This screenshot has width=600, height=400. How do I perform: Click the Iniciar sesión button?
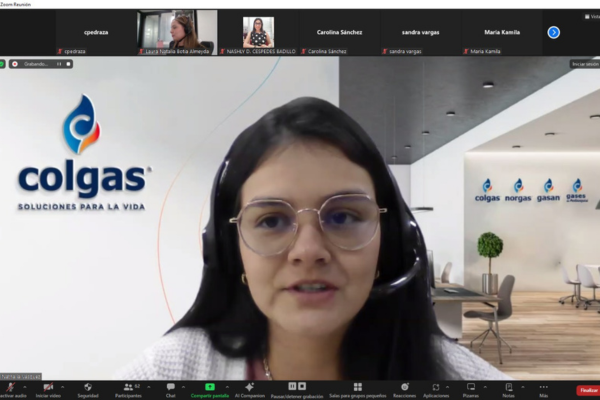click(585, 64)
